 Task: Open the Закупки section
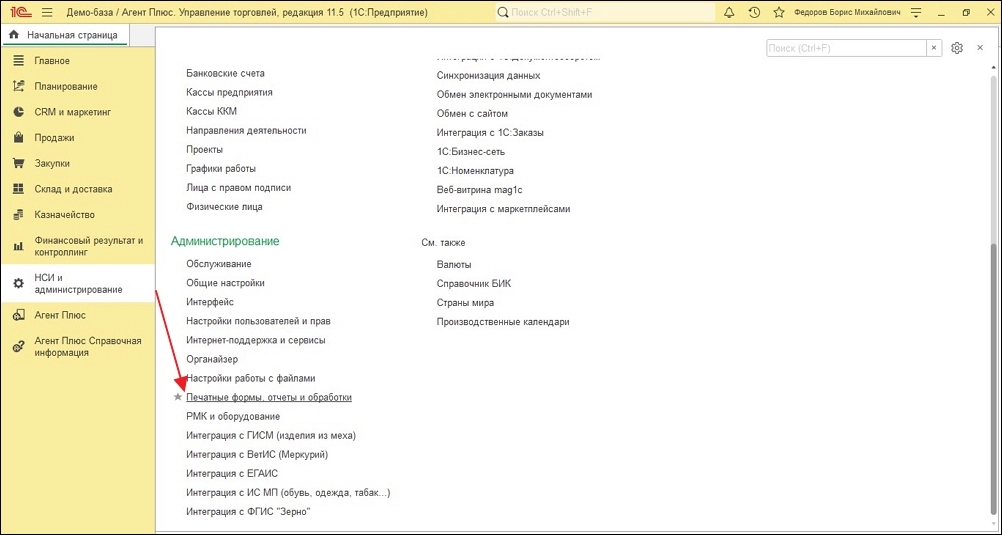(x=77, y=163)
